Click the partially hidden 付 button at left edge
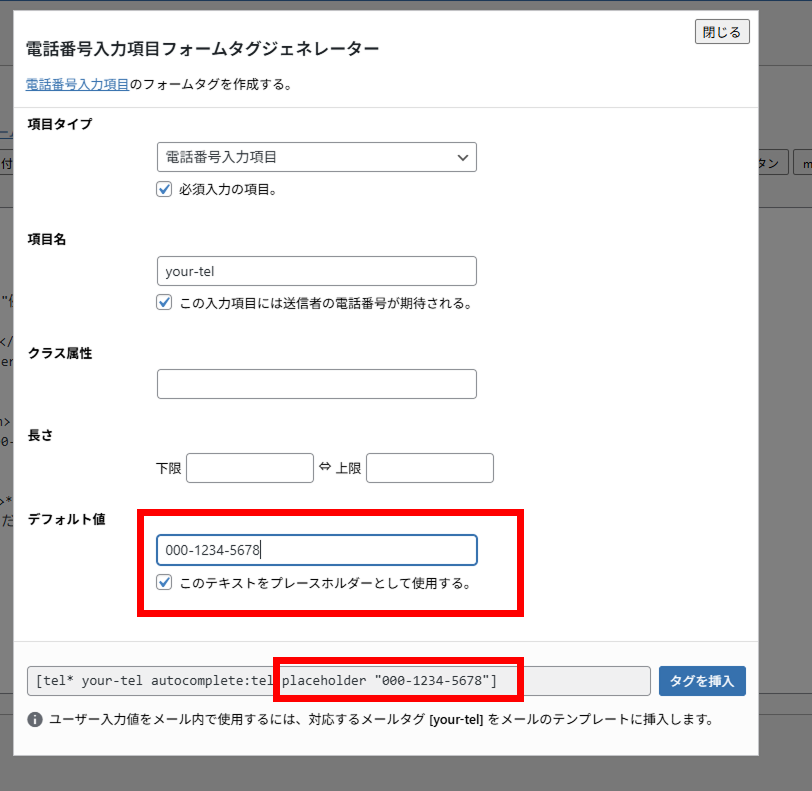This screenshot has width=812, height=791. 6,164
